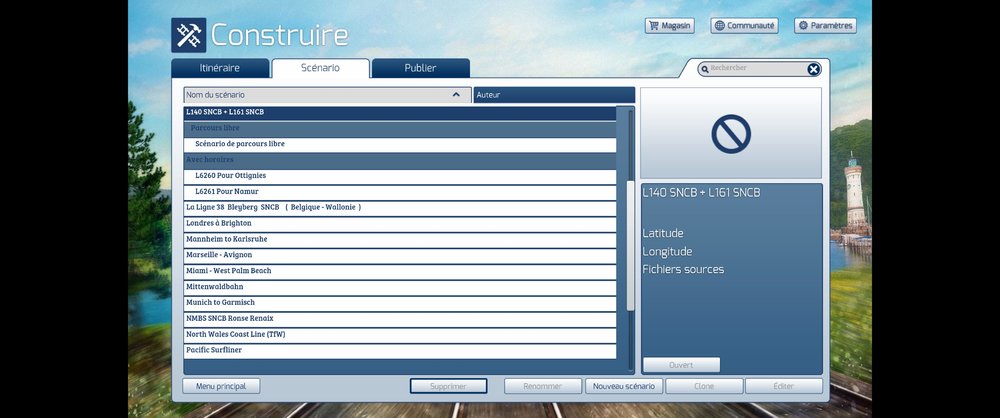Collapse the Parcours libre group
The image size is (1000, 418).
click(x=400, y=128)
